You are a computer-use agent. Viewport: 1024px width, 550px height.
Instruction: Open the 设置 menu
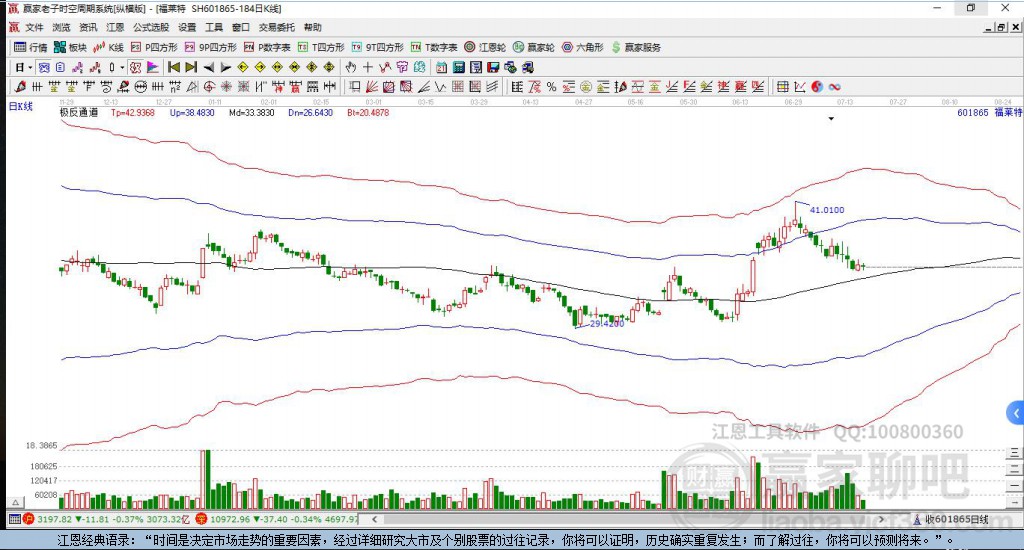click(187, 27)
